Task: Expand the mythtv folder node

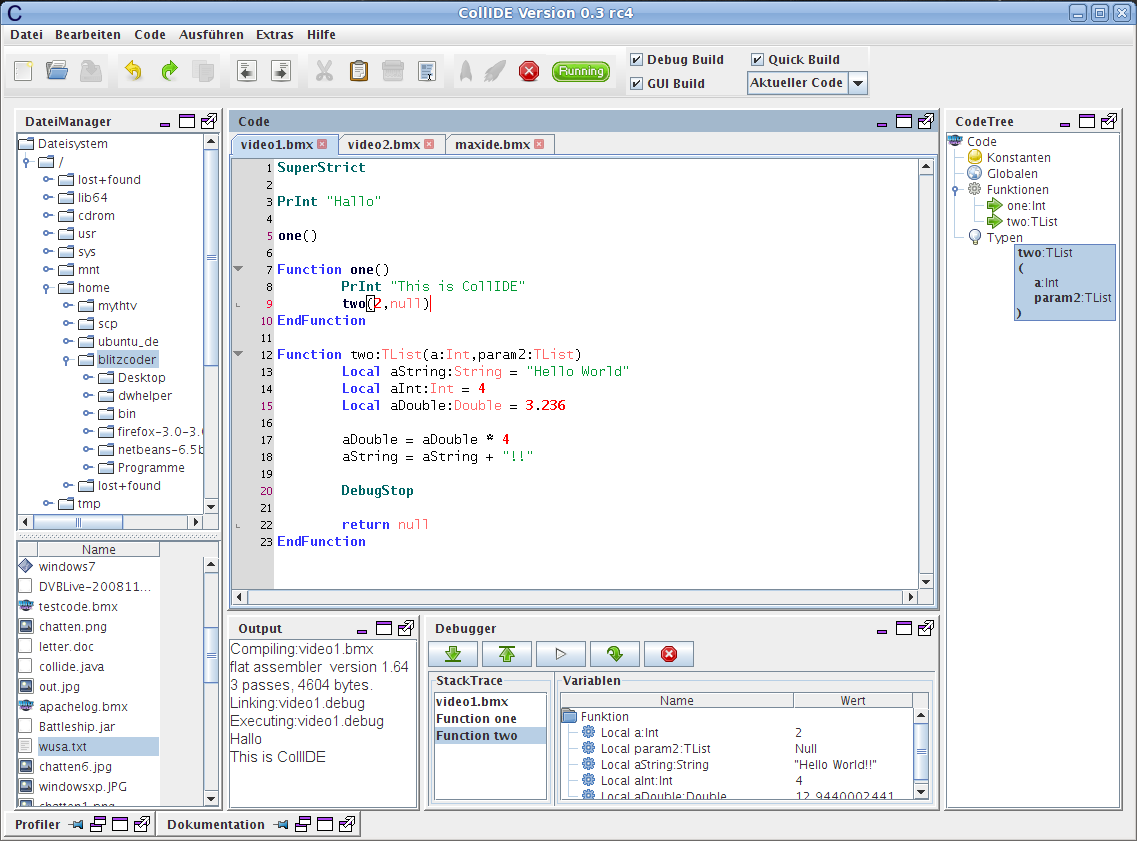Action: (67, 305)
